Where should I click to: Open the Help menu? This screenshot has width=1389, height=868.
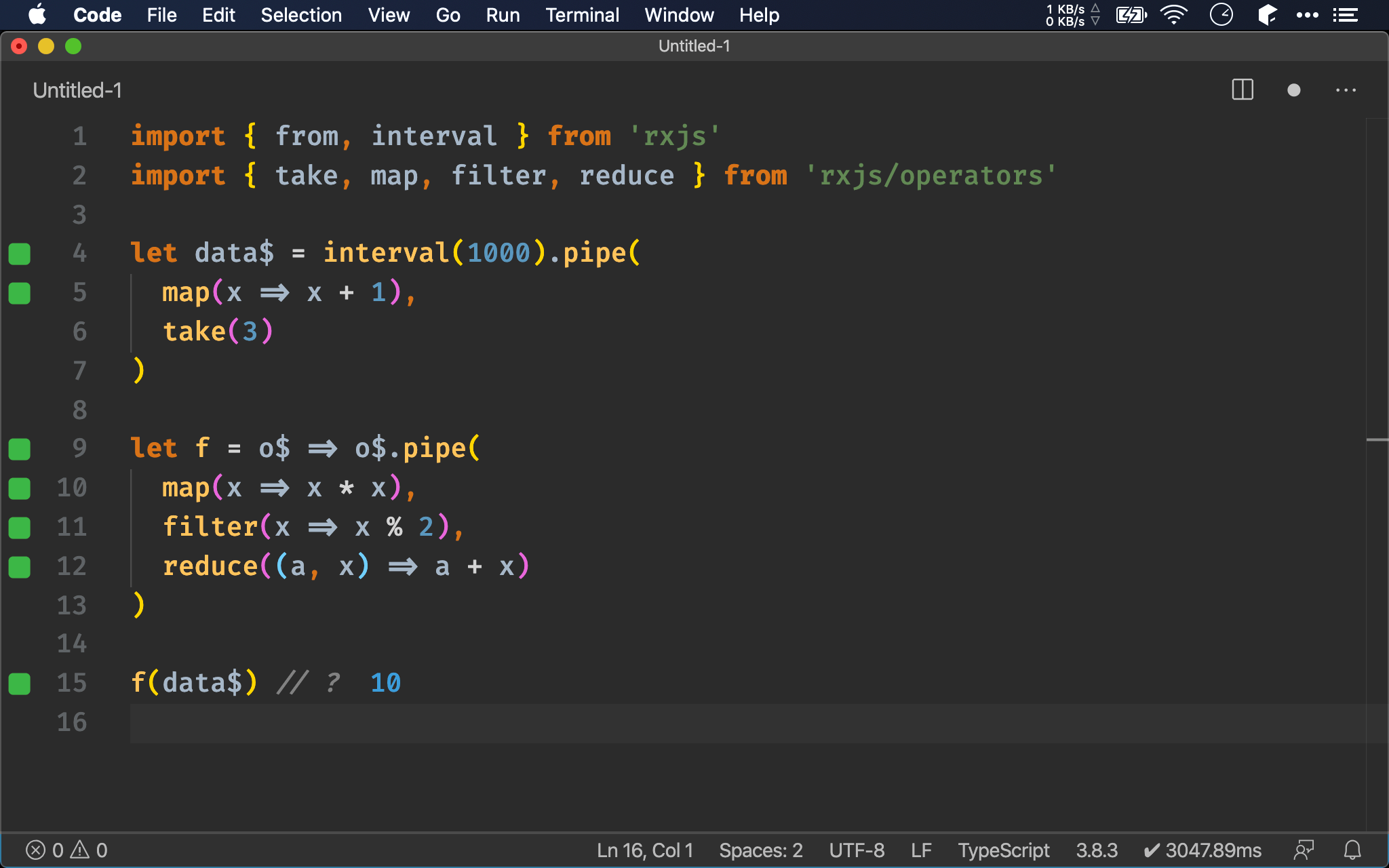tap(759, 15)
